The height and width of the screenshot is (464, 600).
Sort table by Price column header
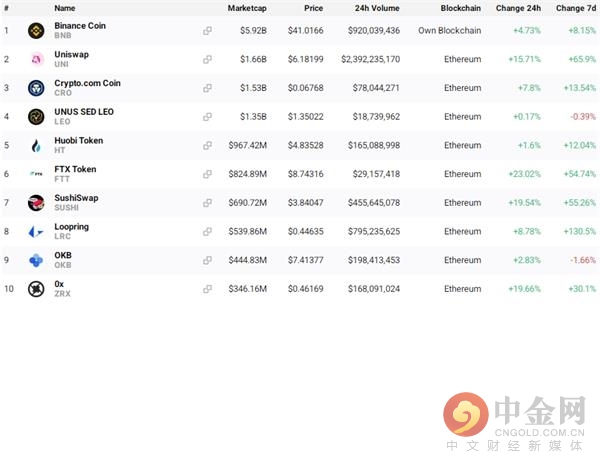click(313, 8)
